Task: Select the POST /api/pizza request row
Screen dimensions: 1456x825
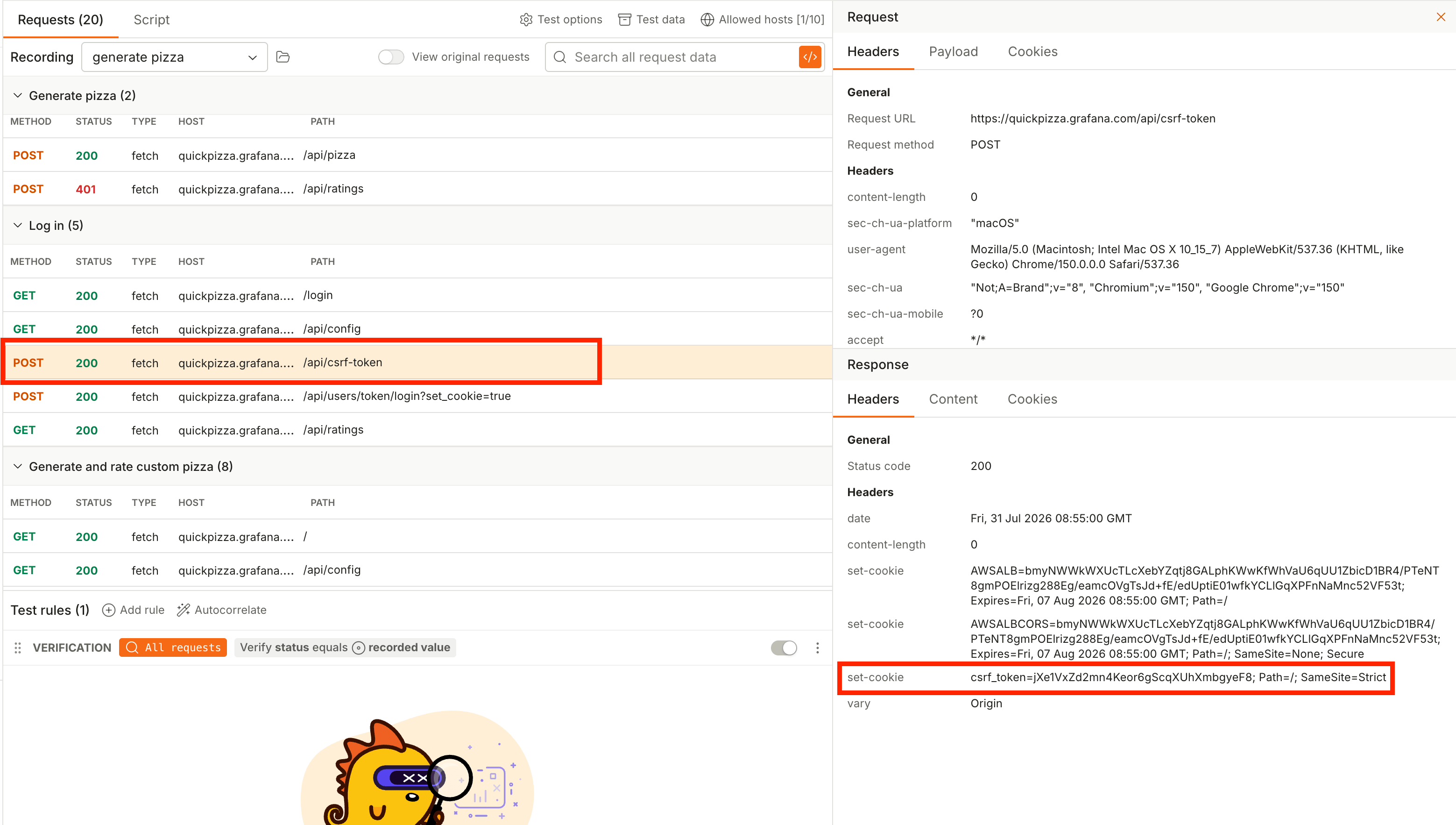Action: 417,155
